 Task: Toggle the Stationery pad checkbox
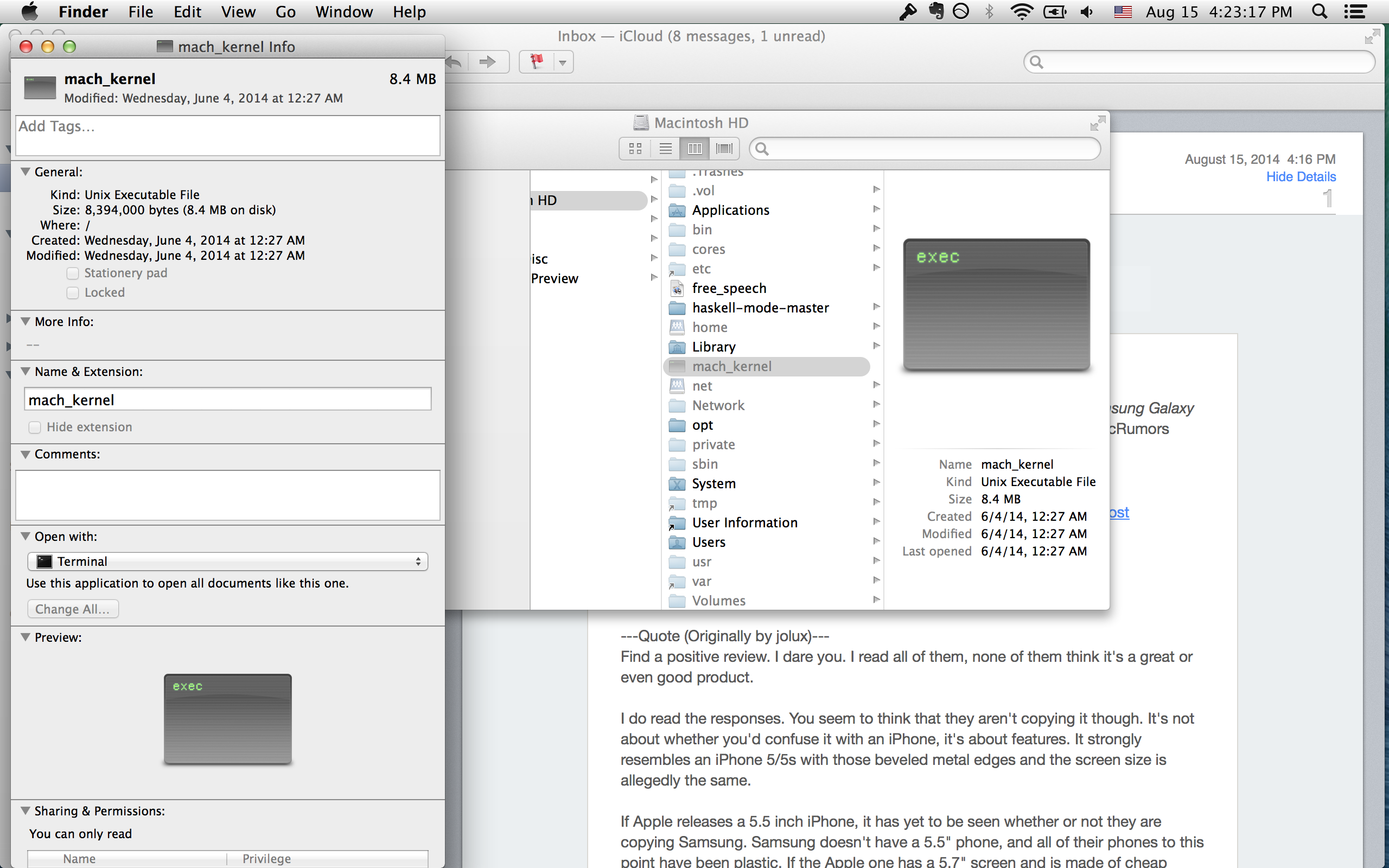[73, 273]
